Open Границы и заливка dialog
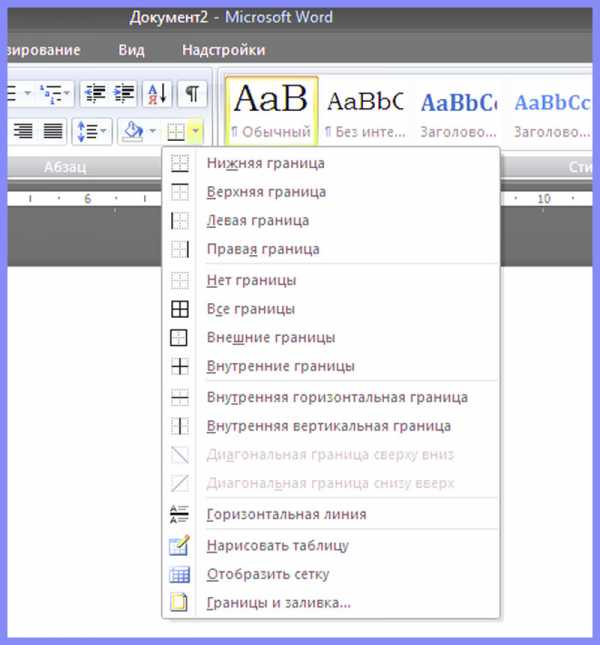 (278, 603)
